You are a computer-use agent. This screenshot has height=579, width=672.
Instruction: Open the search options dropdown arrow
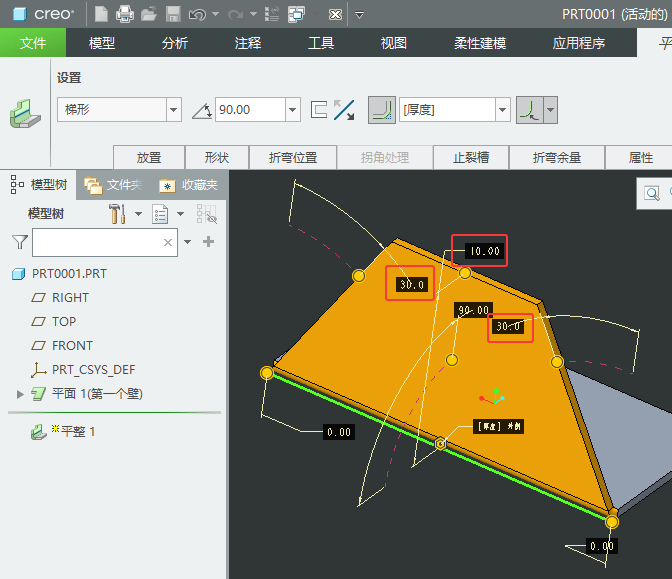(187, 242)
